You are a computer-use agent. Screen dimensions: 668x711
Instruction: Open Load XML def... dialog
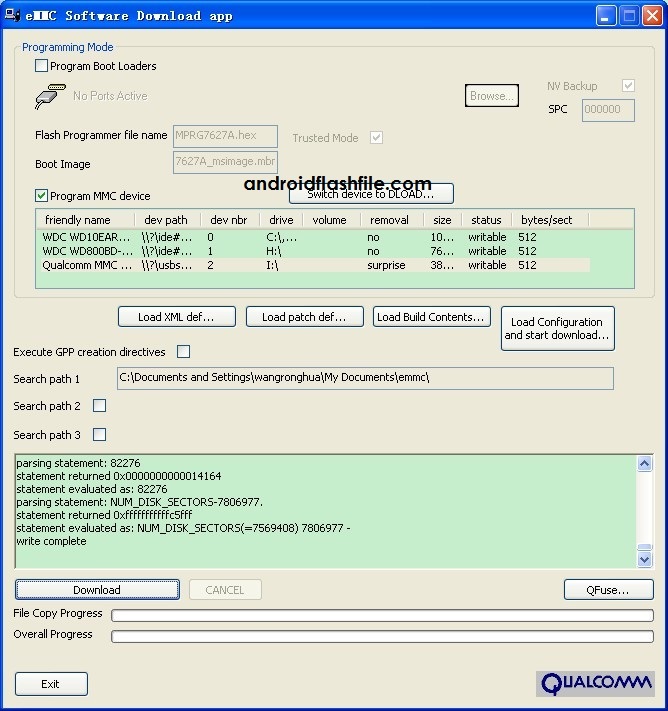pyautogui.click(x=177, y=317)
